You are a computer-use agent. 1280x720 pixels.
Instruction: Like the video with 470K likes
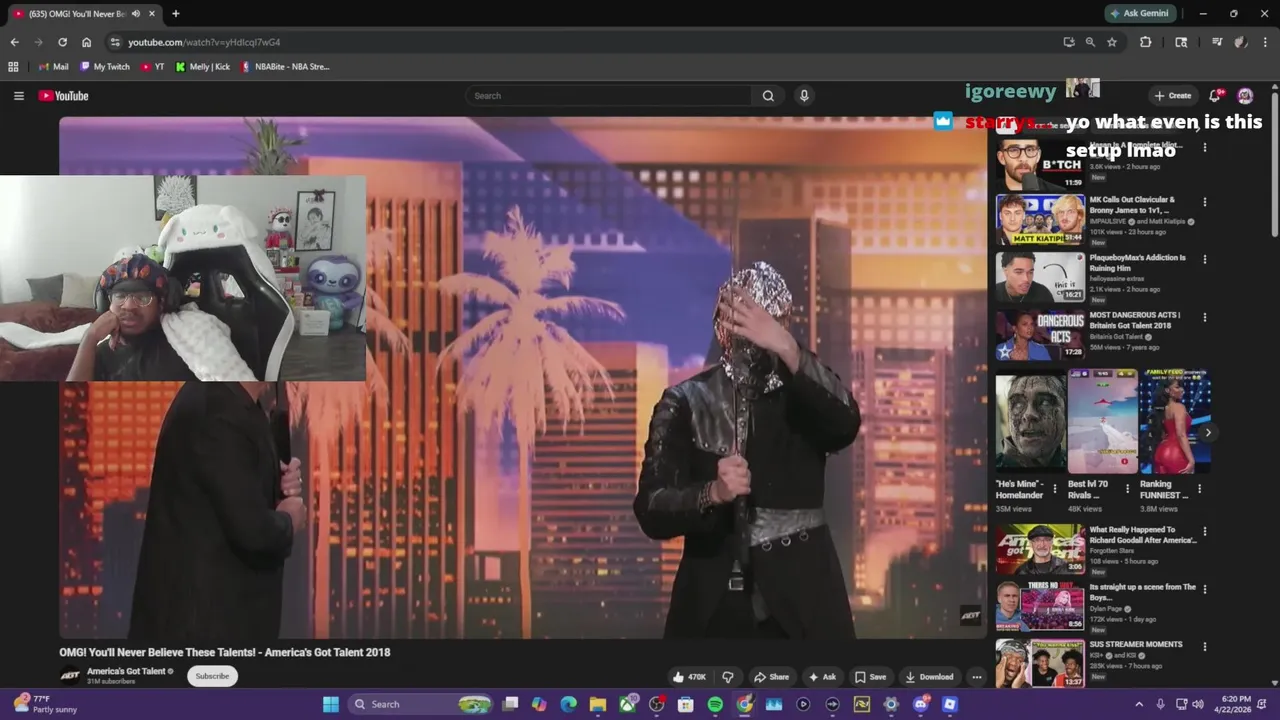[689, 677]
